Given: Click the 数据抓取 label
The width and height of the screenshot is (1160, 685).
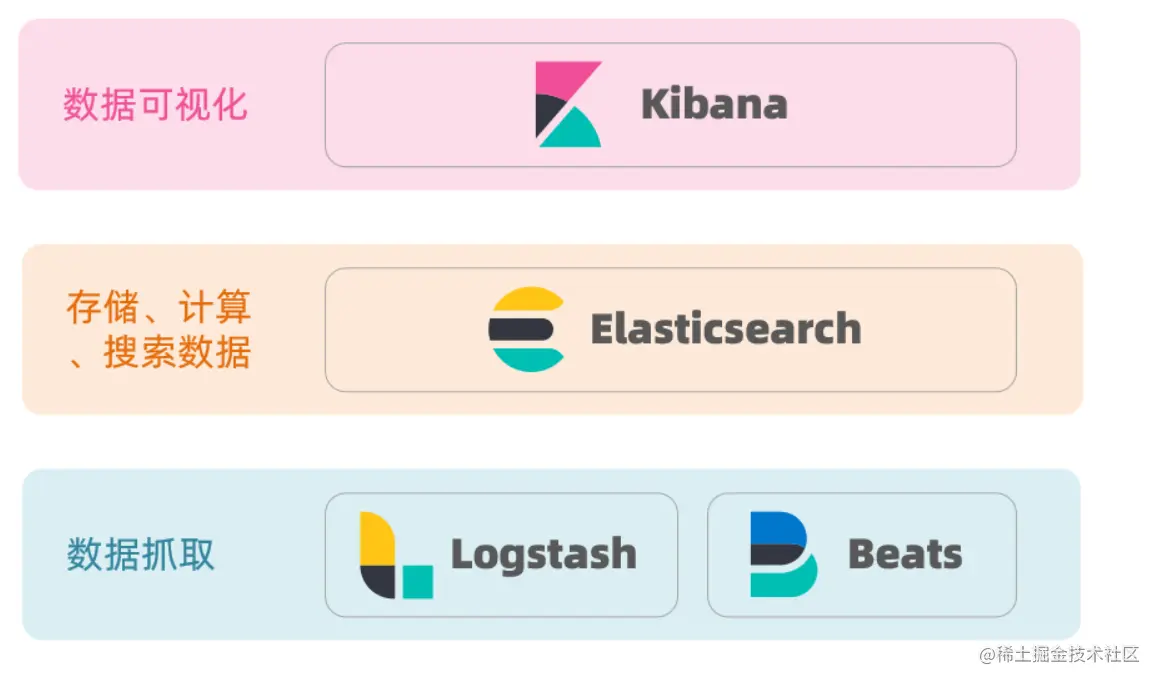Looking at the screenshot, I should click(141, 554).
